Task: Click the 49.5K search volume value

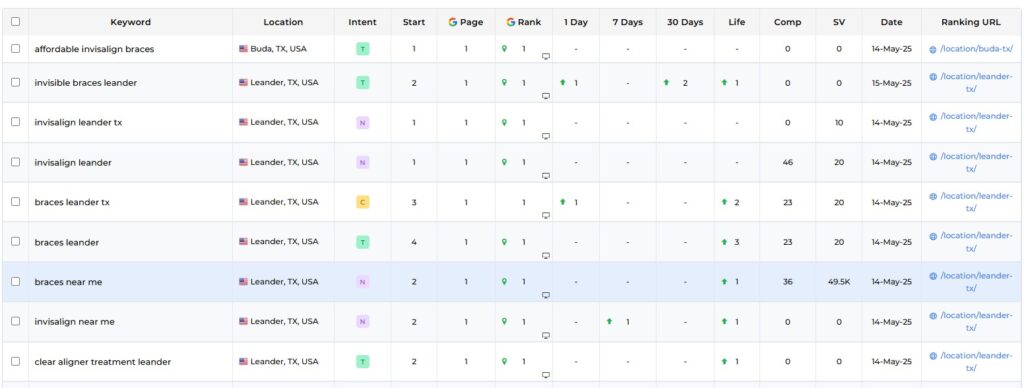Action: click(839, 282)
